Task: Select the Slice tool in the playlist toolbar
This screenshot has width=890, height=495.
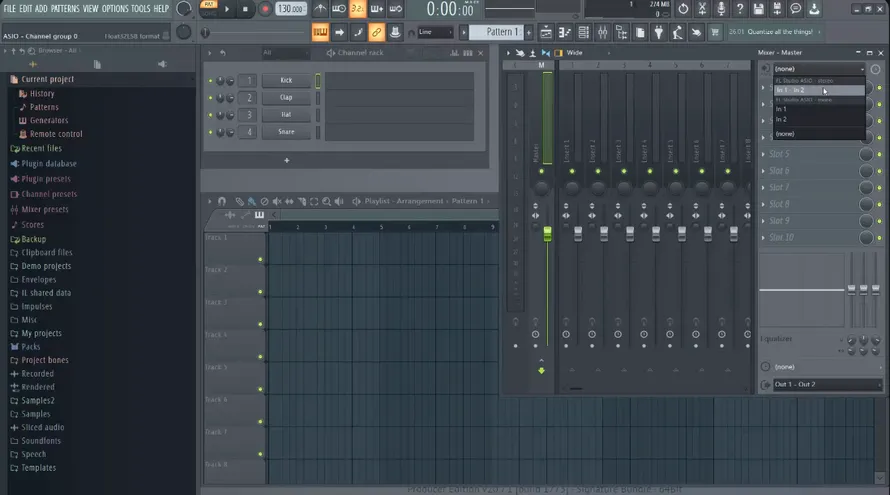Action: [302, 201]
